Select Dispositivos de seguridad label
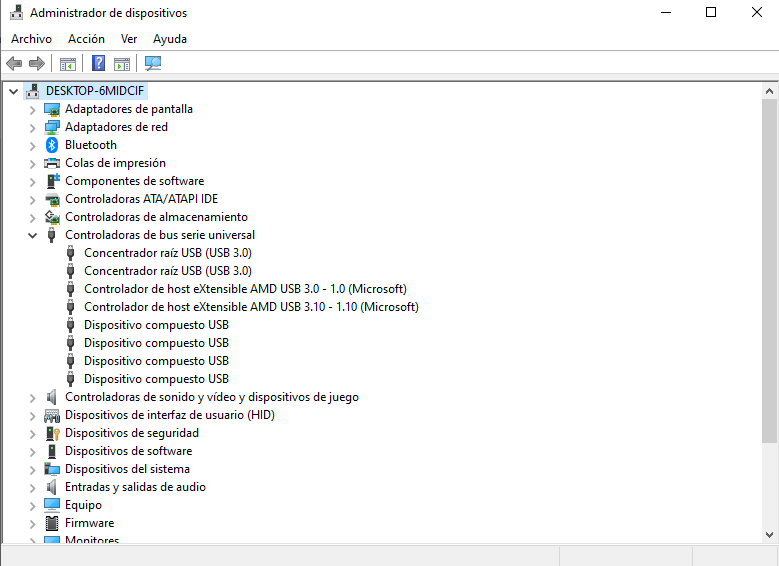The image size is (779, 566). pos(132,433)
